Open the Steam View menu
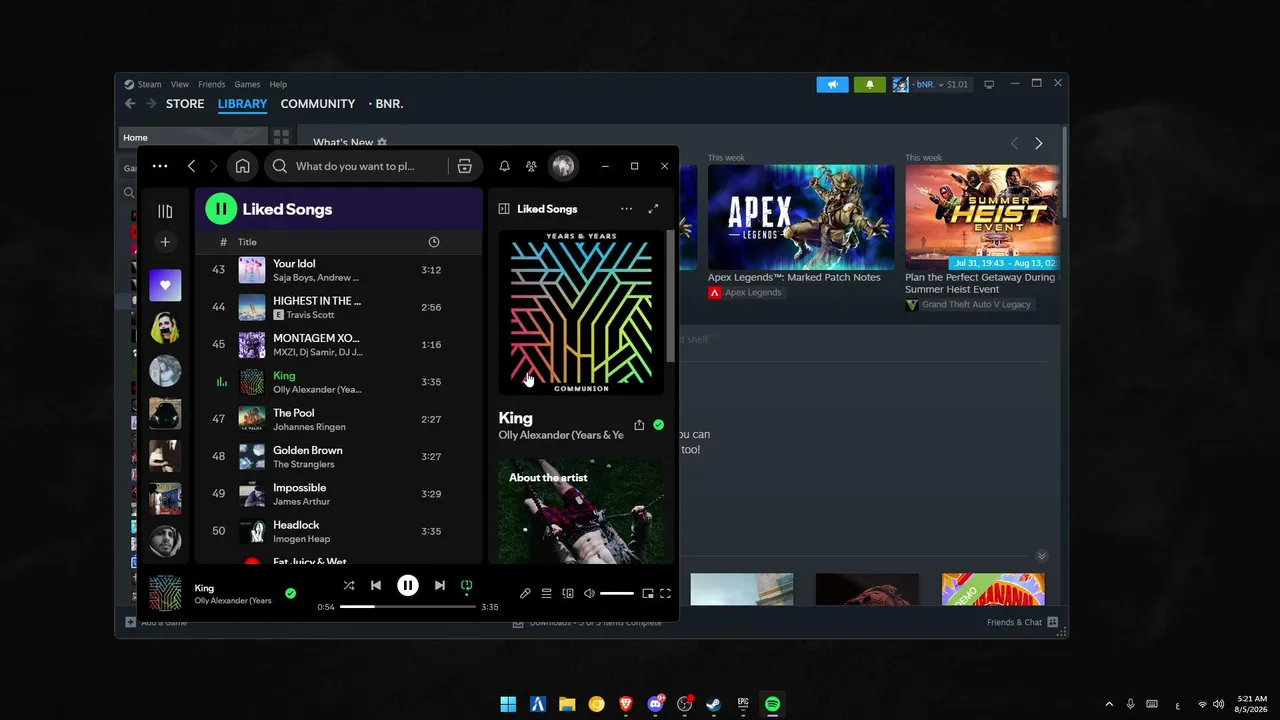Viewport: 1280px width, 720px height. coord(180,84)
